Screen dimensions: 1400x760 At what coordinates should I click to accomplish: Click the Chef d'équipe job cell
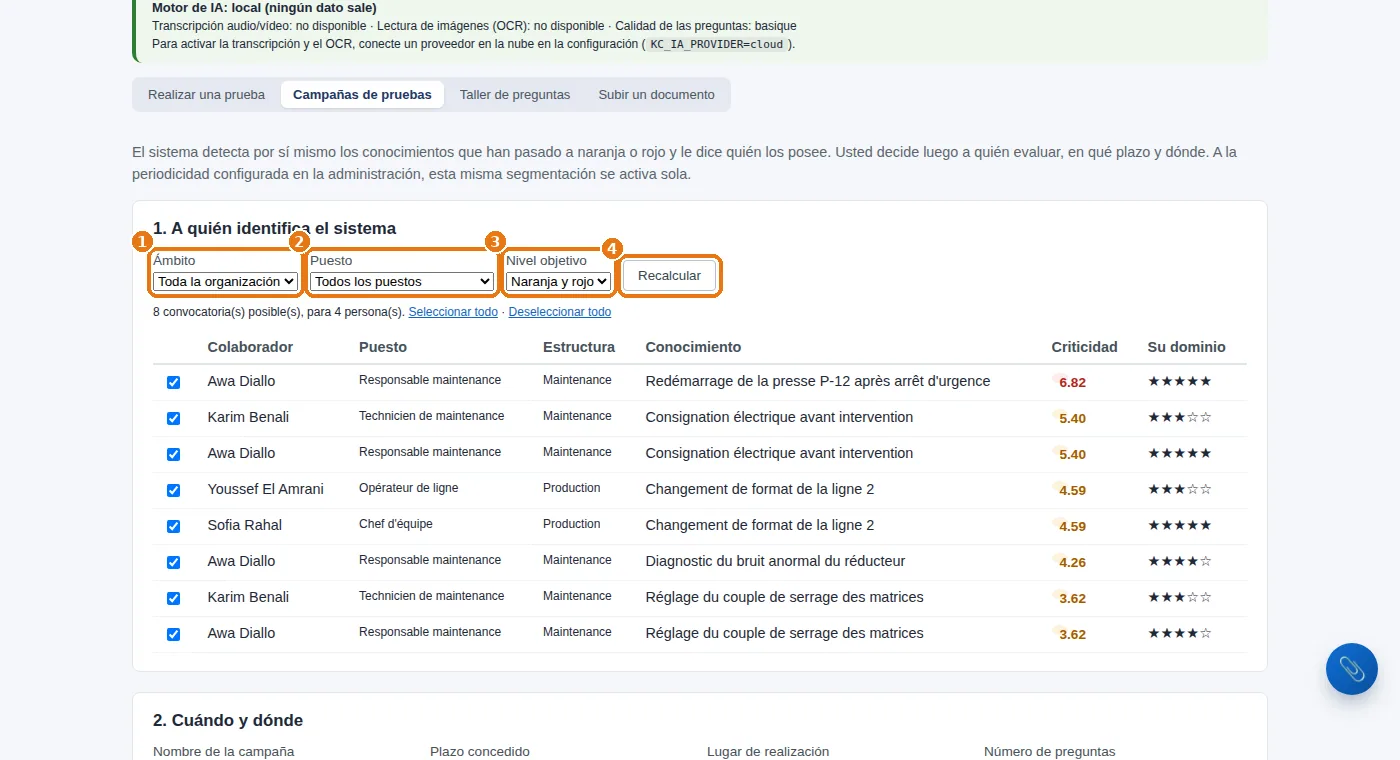[x=396, y=524]
